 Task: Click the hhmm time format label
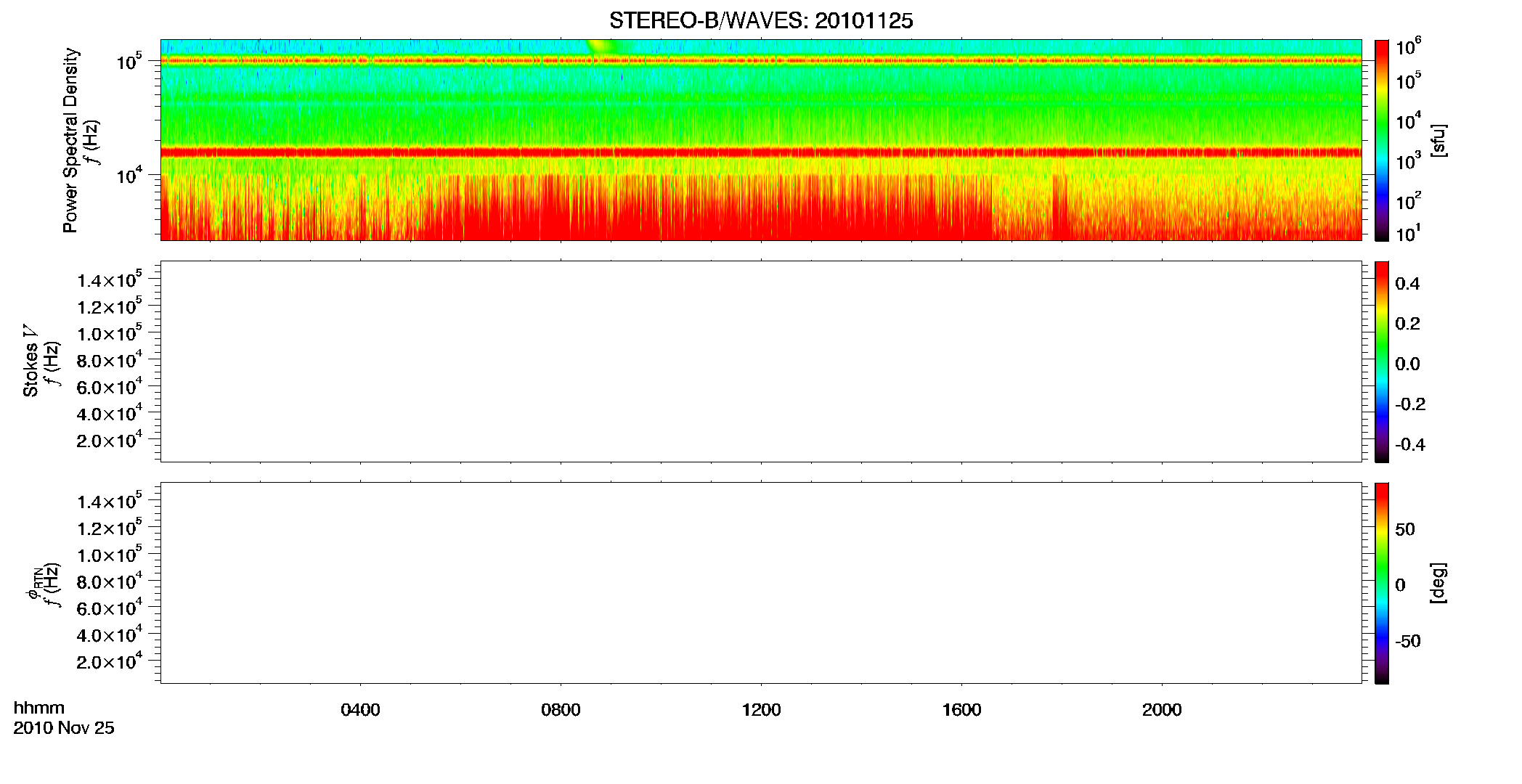click(39, 709)
